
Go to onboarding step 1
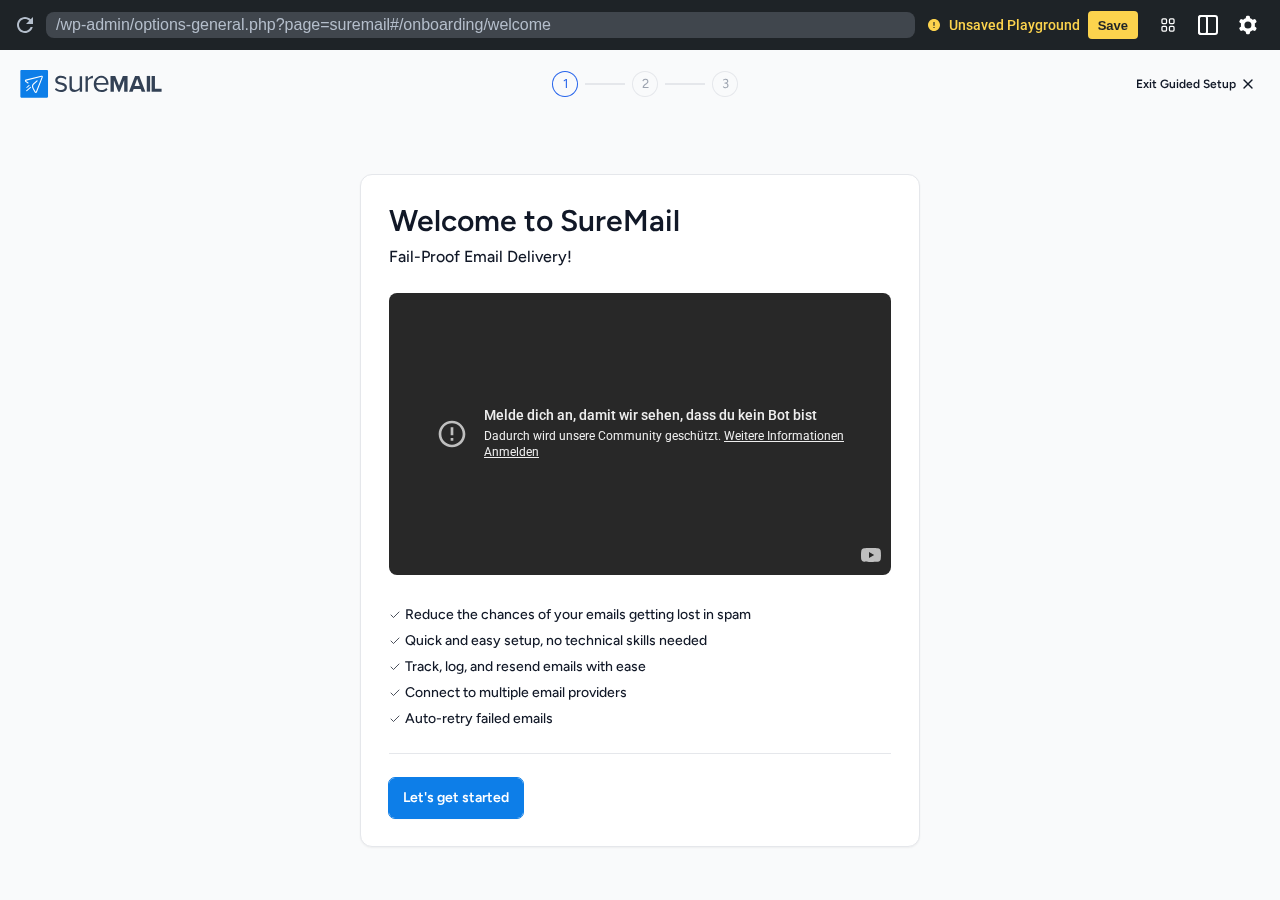pos(565,84)
